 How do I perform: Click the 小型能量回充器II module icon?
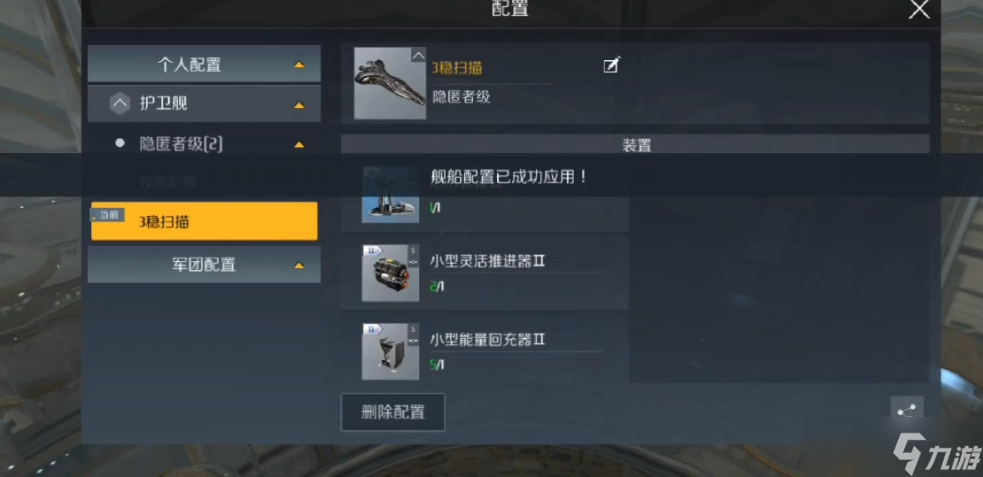[390, 352]
